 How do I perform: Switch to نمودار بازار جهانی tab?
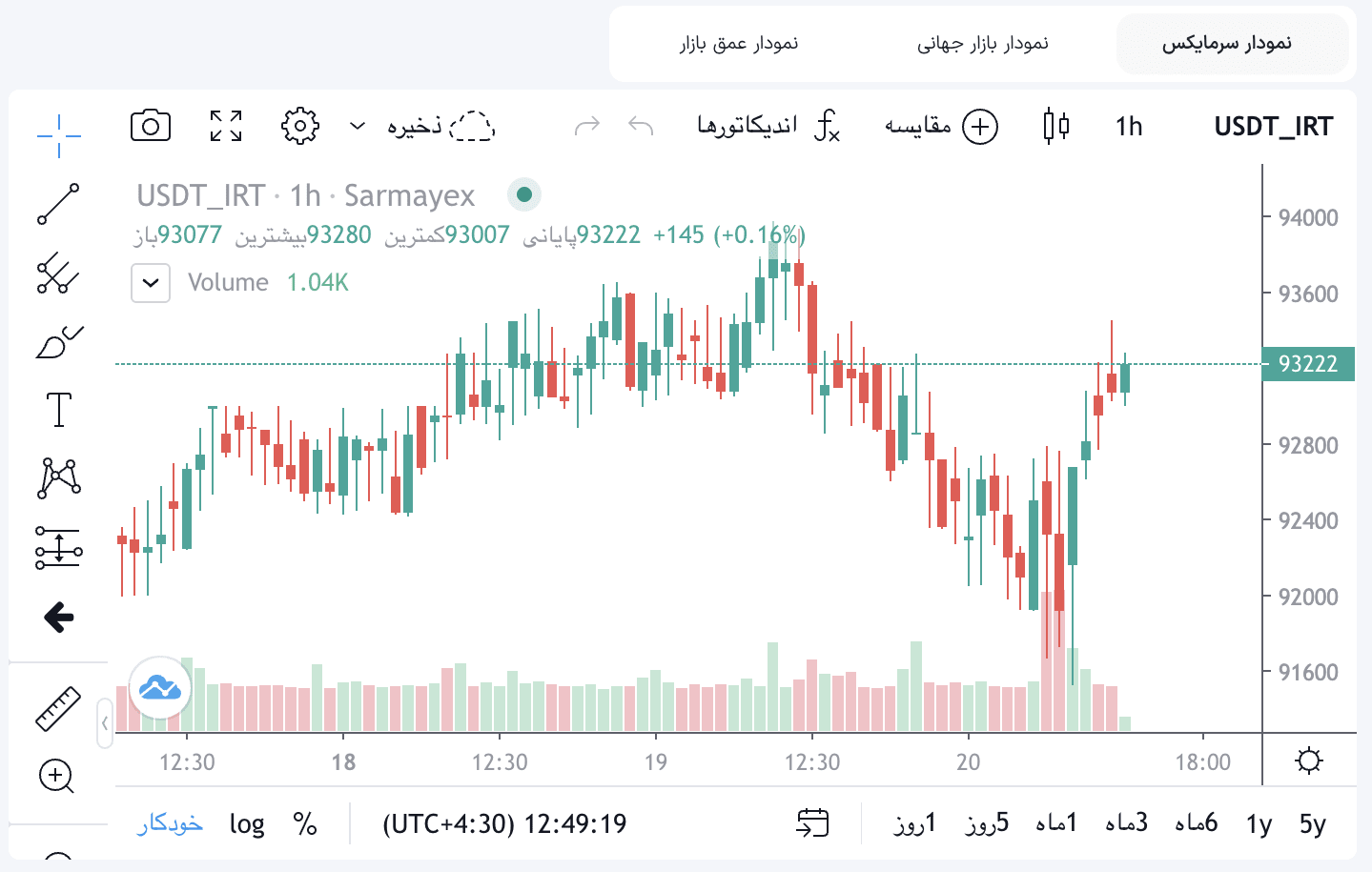(982, 44)
